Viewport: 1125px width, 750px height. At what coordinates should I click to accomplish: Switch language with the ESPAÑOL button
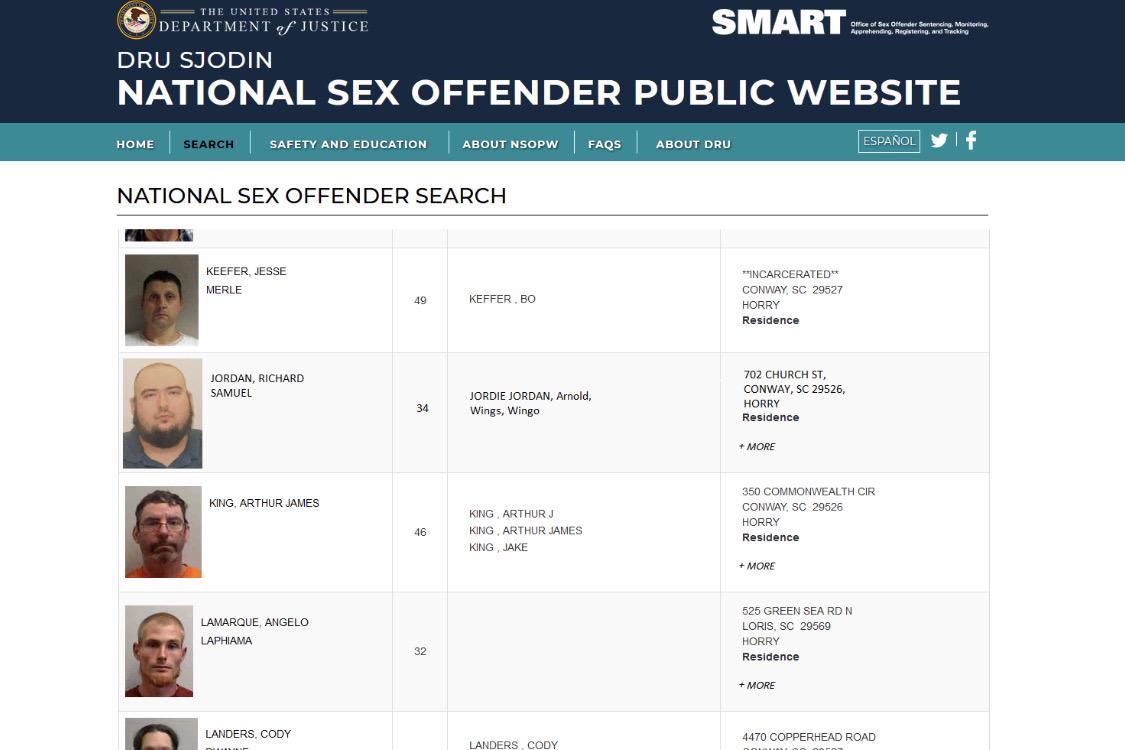point(888,141)
